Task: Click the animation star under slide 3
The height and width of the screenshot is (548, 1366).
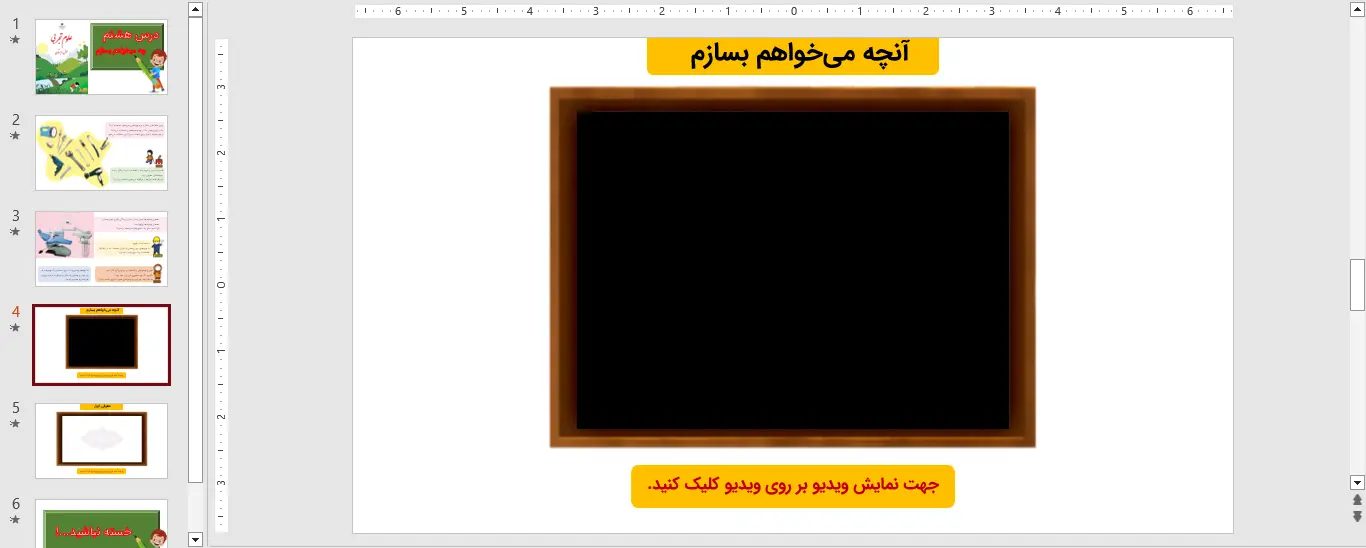Action: pos(15,232)
